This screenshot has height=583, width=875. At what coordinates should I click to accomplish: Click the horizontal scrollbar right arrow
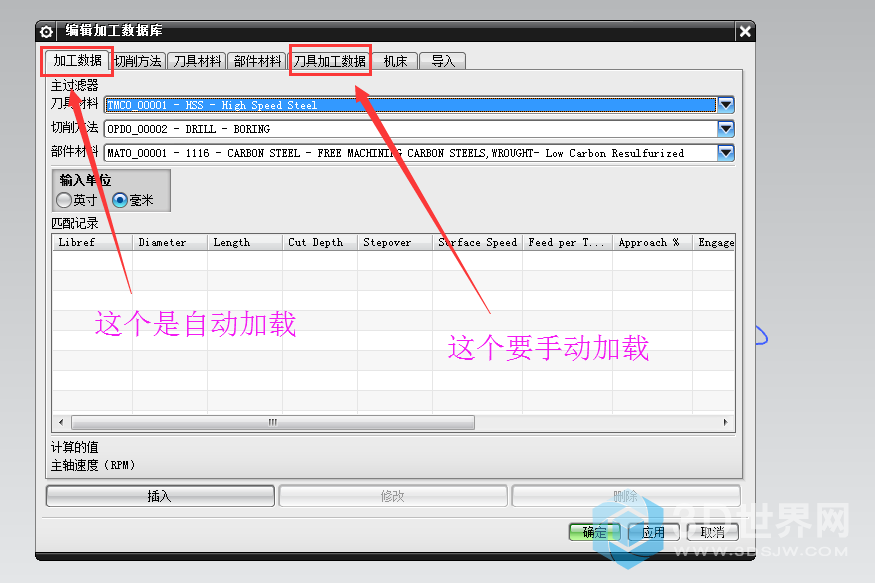(x=725, y=422)
